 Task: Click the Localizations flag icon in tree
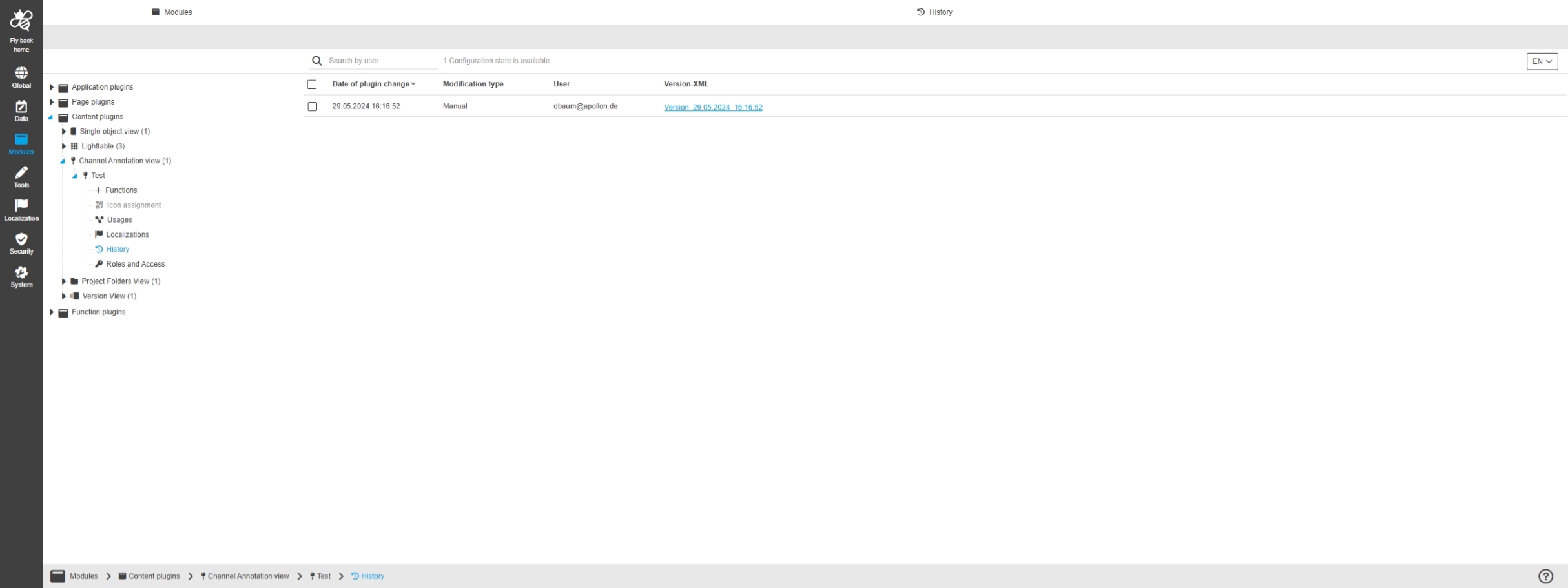[x=99, y=234]
